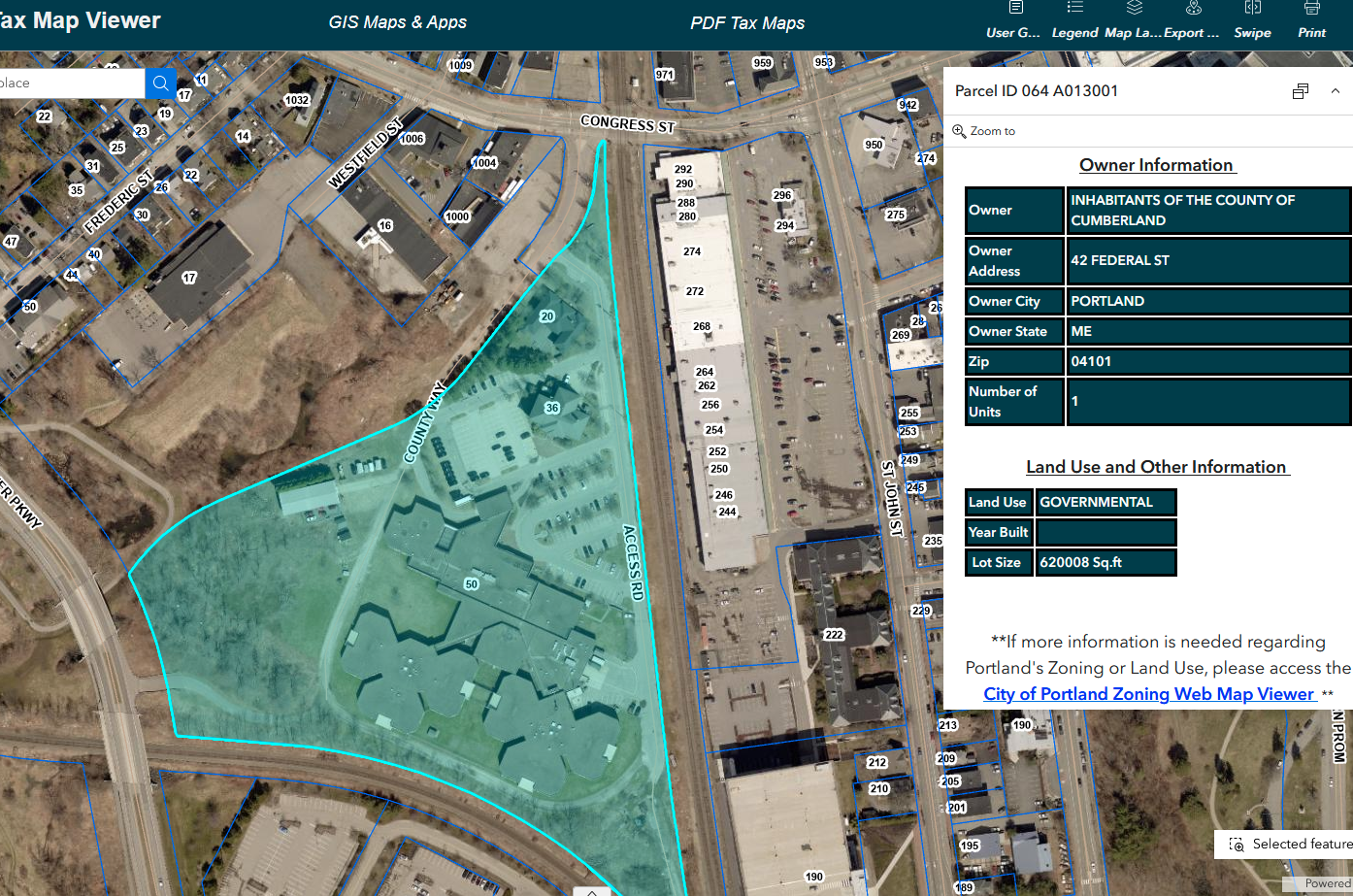Show the Legend panel

tap(1074, 20)
